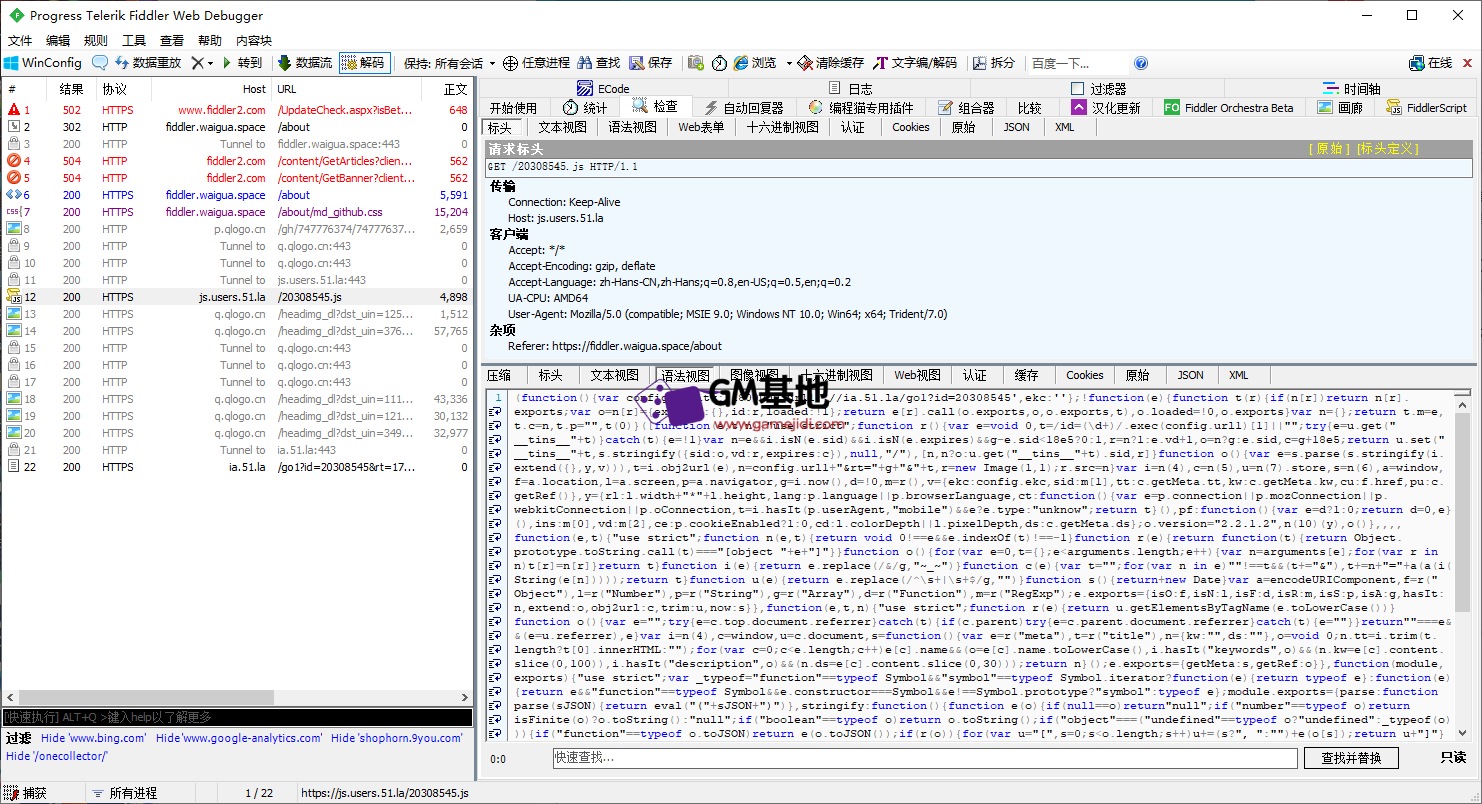1482x804 pixels.
Task: Switch to the ECode tab
Action: point(603,88)
